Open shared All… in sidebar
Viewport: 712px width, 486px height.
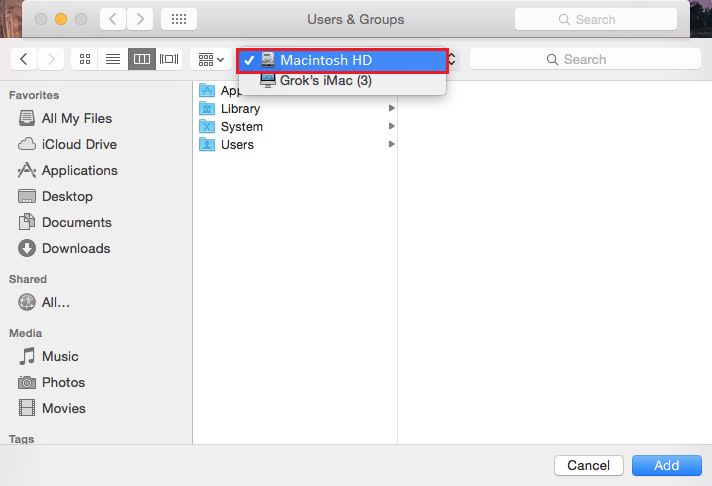44,302
